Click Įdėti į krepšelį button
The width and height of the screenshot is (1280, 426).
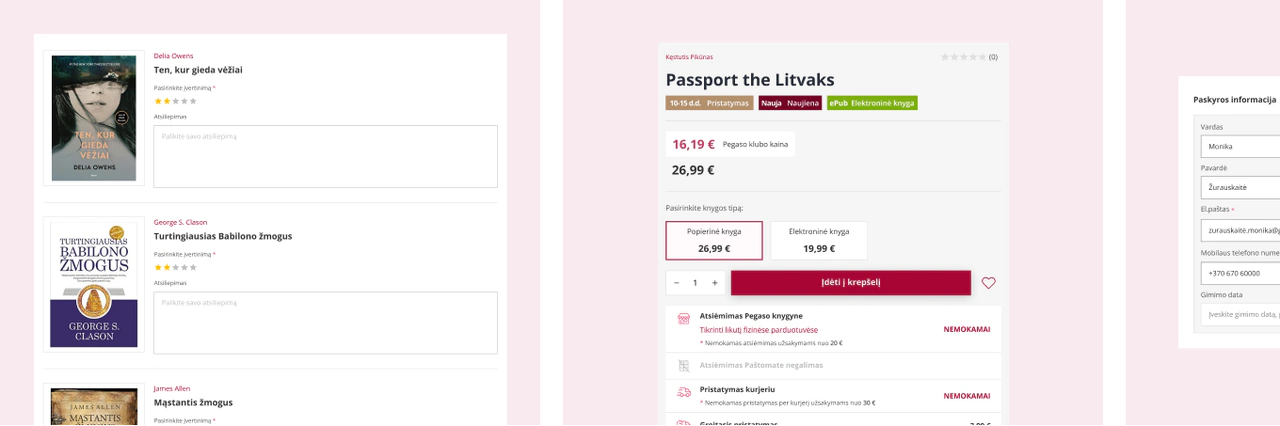pos(851,283)
